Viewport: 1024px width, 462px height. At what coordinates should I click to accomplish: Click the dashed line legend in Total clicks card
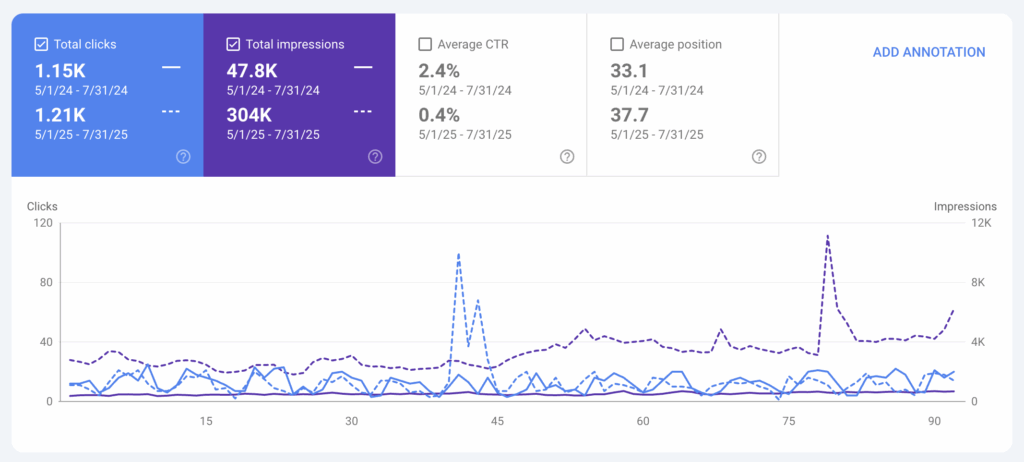coord(171,111)
